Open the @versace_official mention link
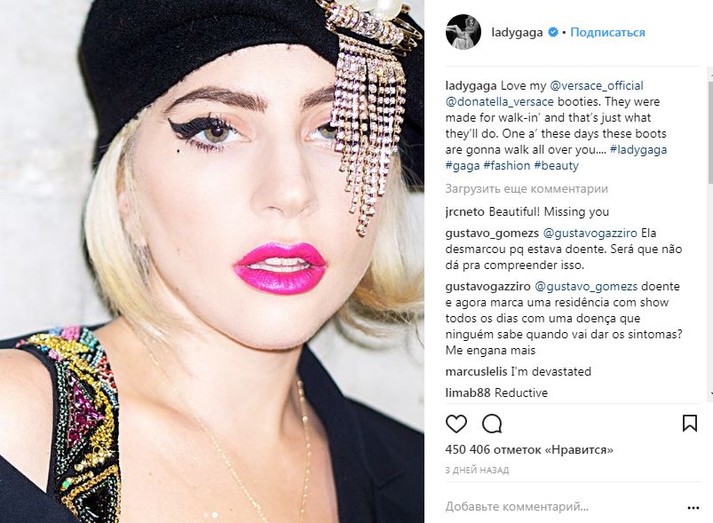 [x=597, y=85]
